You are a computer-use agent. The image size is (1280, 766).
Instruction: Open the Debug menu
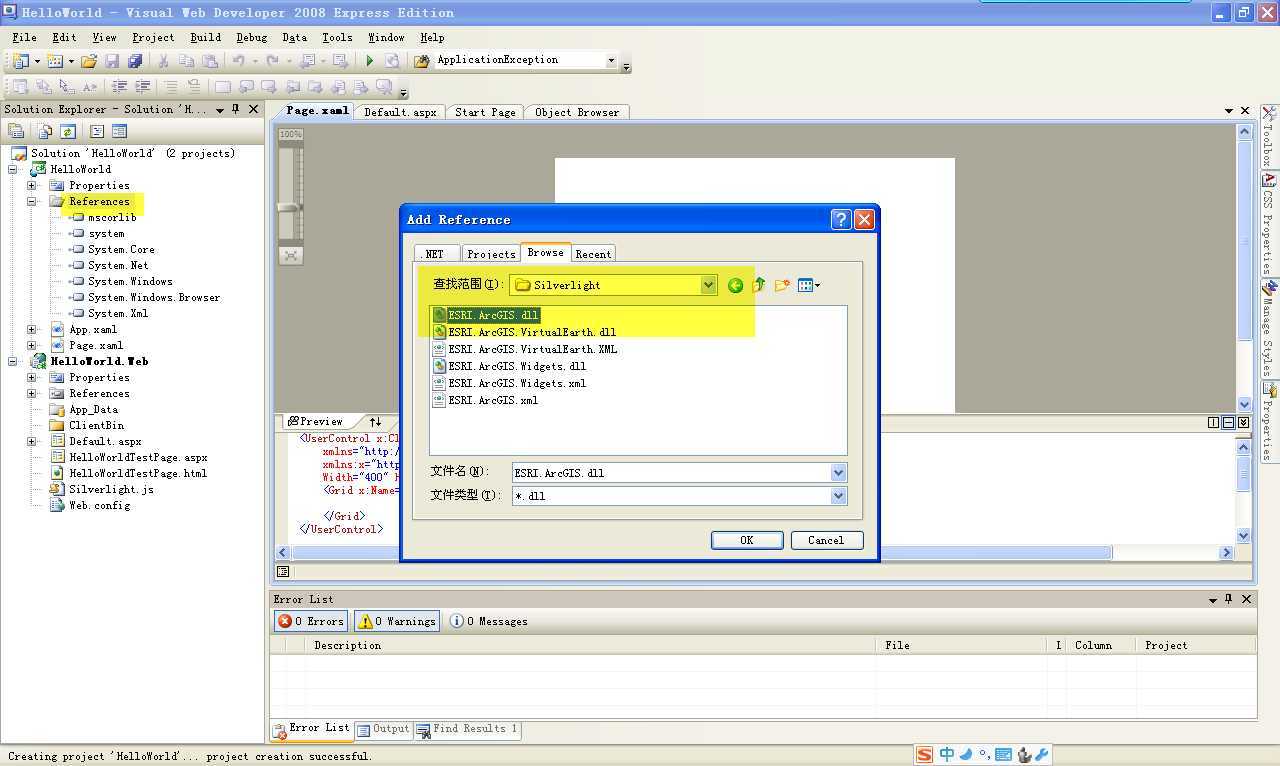tap(251, 37)
